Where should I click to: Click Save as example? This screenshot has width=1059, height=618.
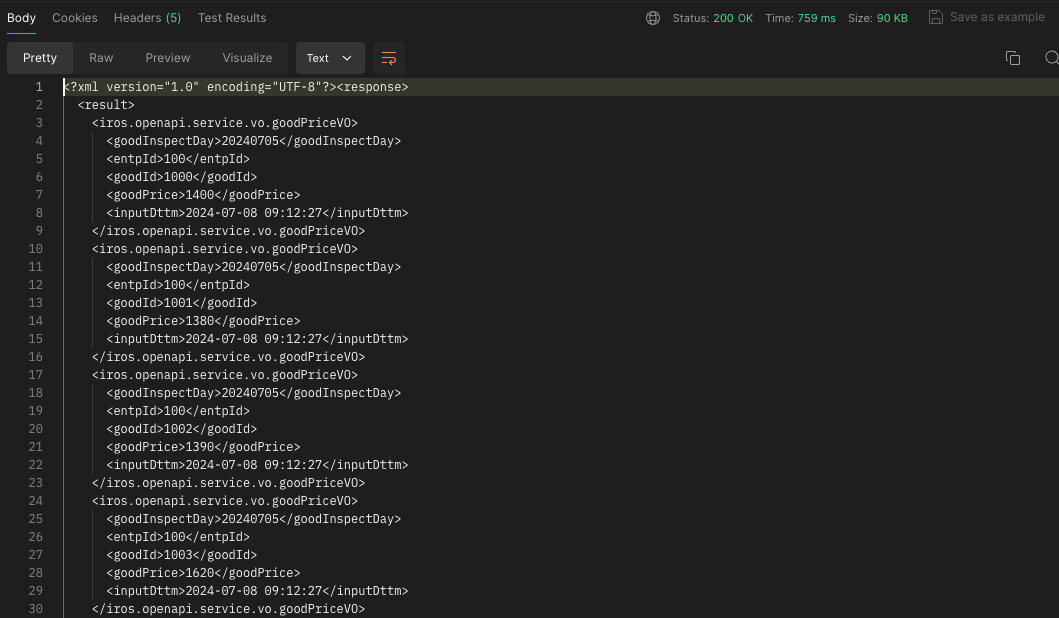pyautogui.click(x=995, y=17)
